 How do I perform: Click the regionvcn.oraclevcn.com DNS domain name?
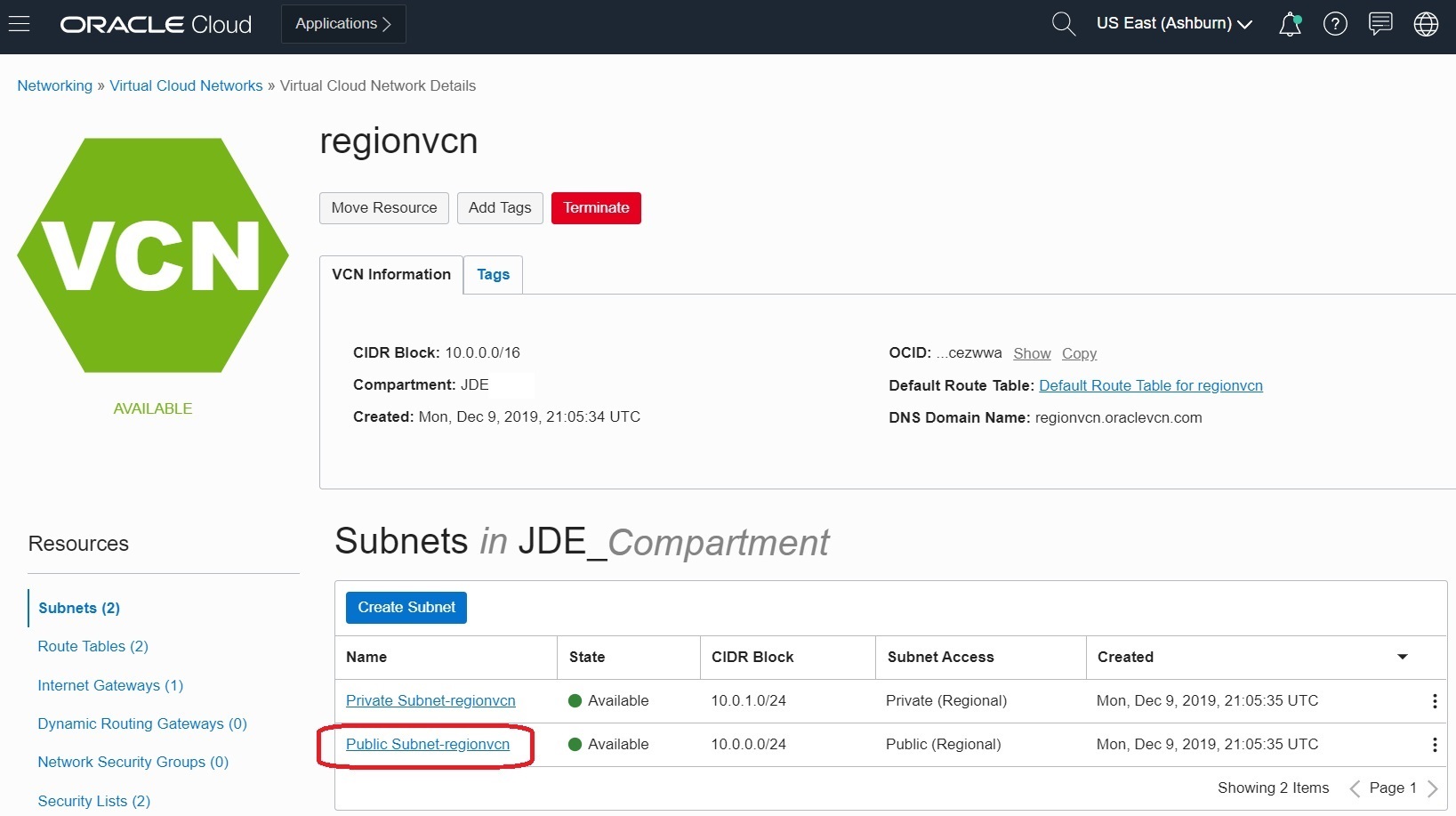pos(1119,417)
